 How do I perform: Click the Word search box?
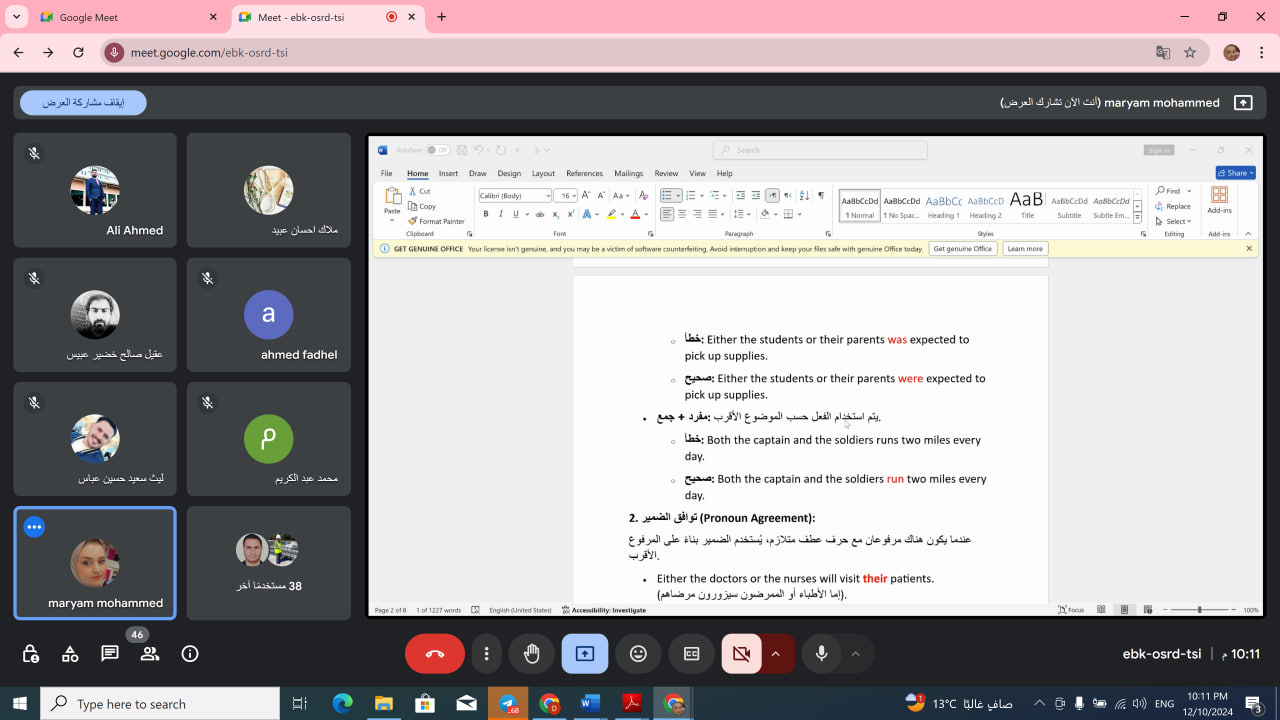coord(820,150)
